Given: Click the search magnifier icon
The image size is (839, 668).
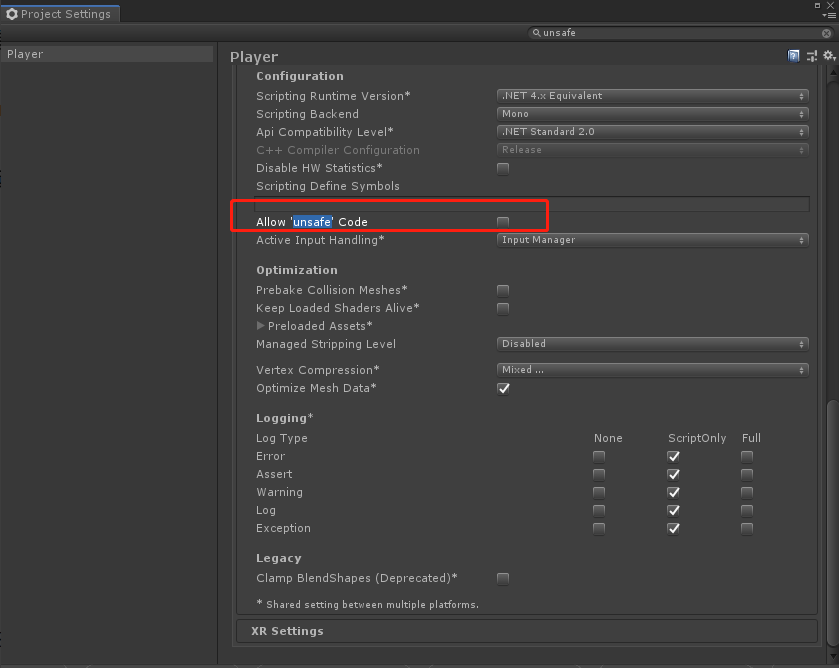Looking at the screenshot, I should pos(536,33).
